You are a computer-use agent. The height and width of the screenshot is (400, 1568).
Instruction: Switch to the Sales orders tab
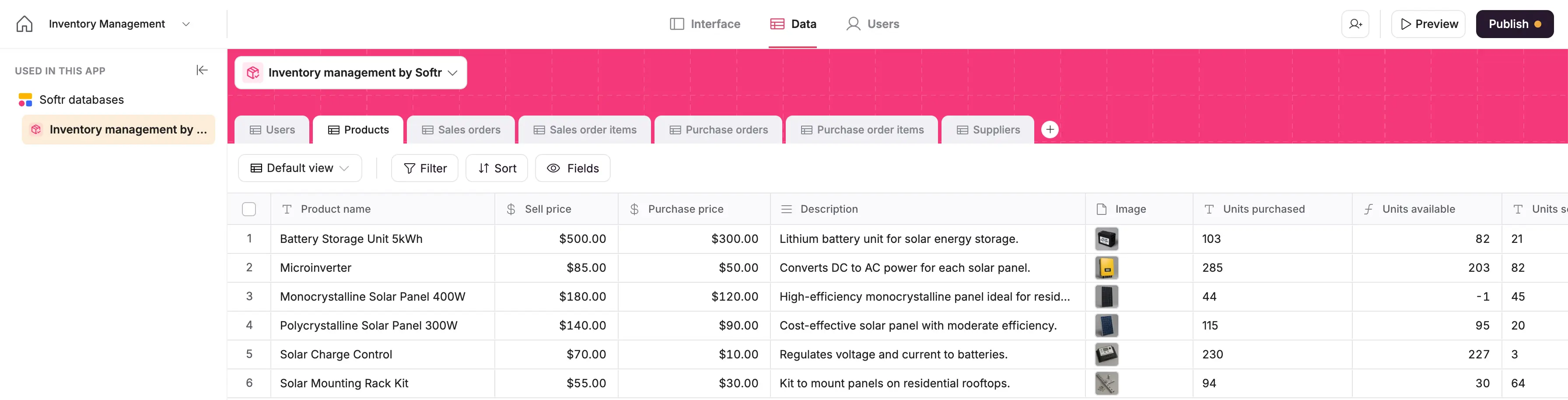click(461, 130)
